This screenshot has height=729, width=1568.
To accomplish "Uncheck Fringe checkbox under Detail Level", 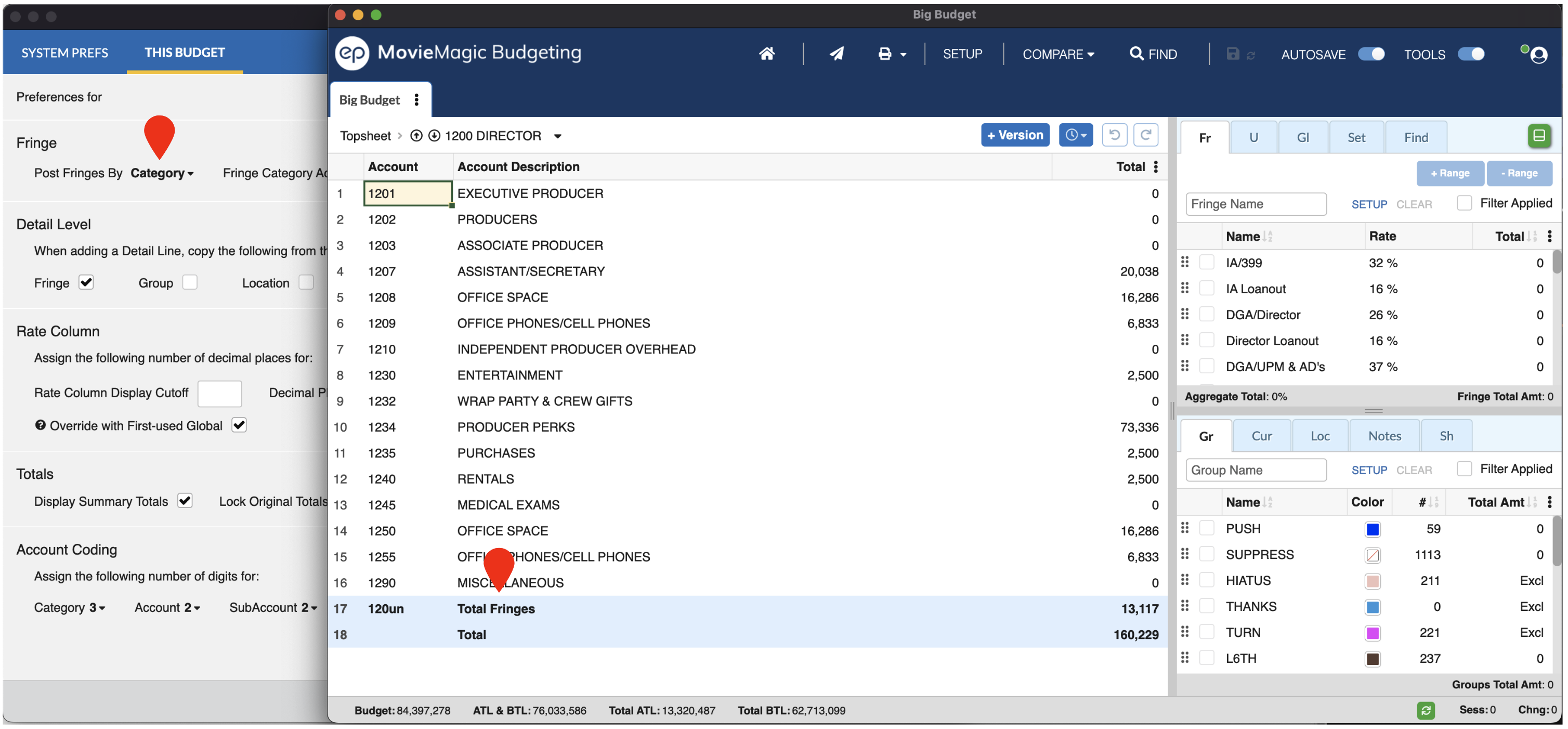I will point(86,282).
